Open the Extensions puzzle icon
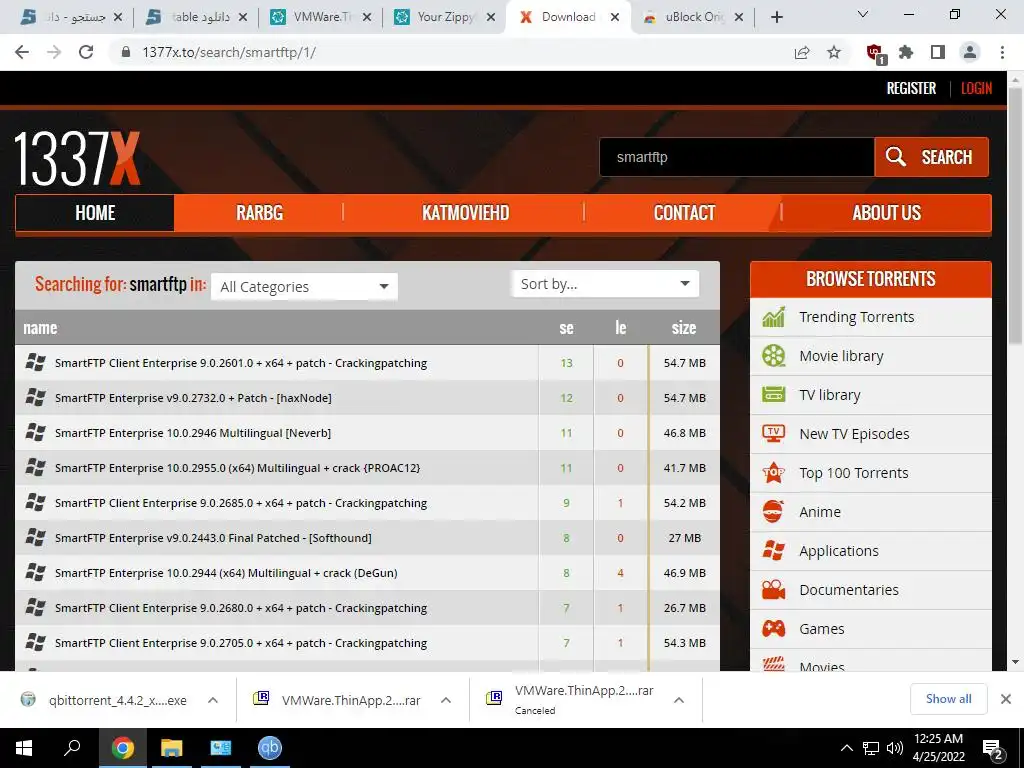Viewport: 1024px width, 768px height. coord(906,52)
